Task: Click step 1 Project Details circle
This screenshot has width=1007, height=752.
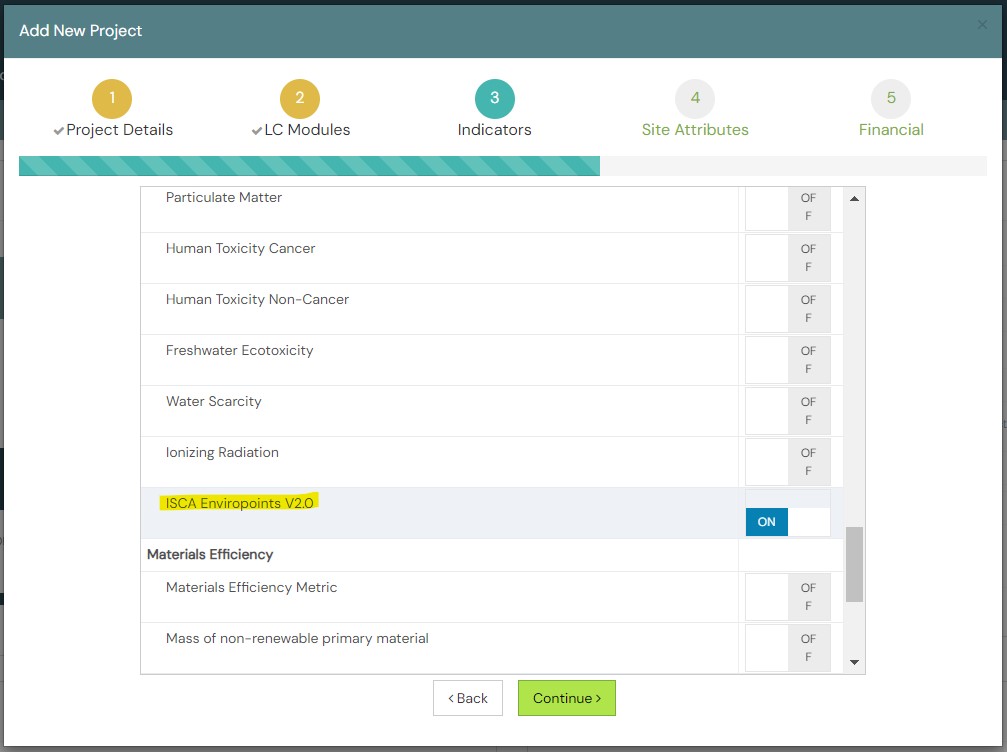Action: click(x=112, y=98)
